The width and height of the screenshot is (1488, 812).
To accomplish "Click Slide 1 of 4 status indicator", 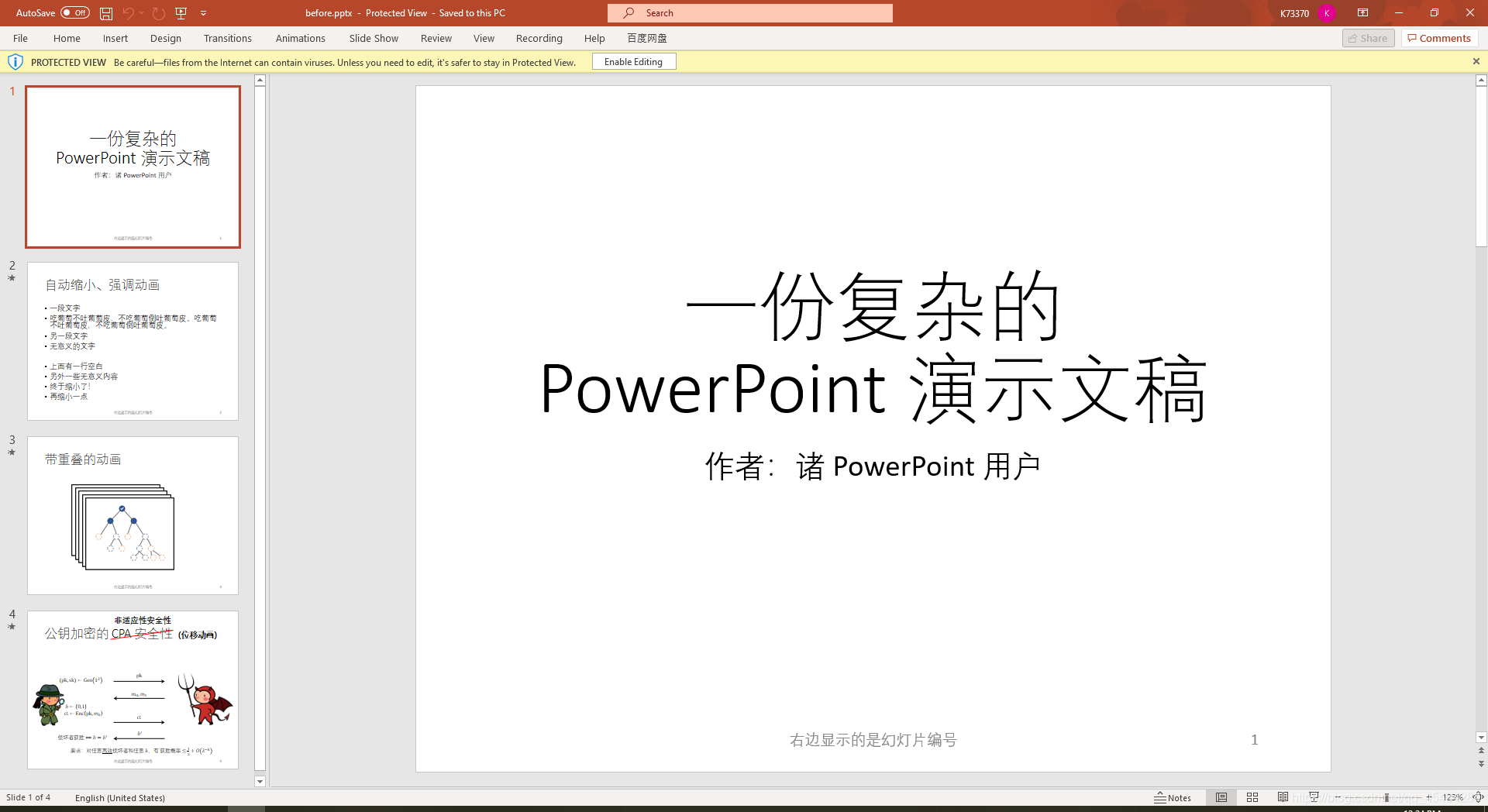I will click(x=29, y=797).
